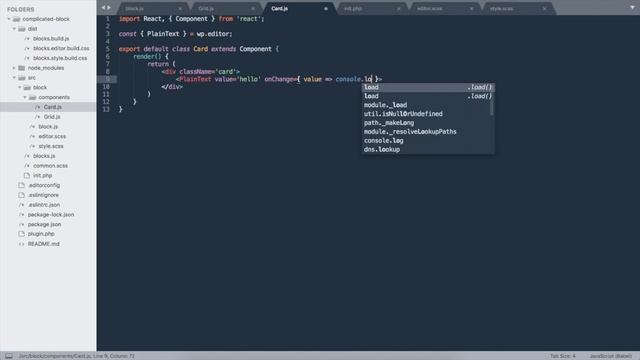Open blocks.style.build.css in sidebar

coord(60,58)
